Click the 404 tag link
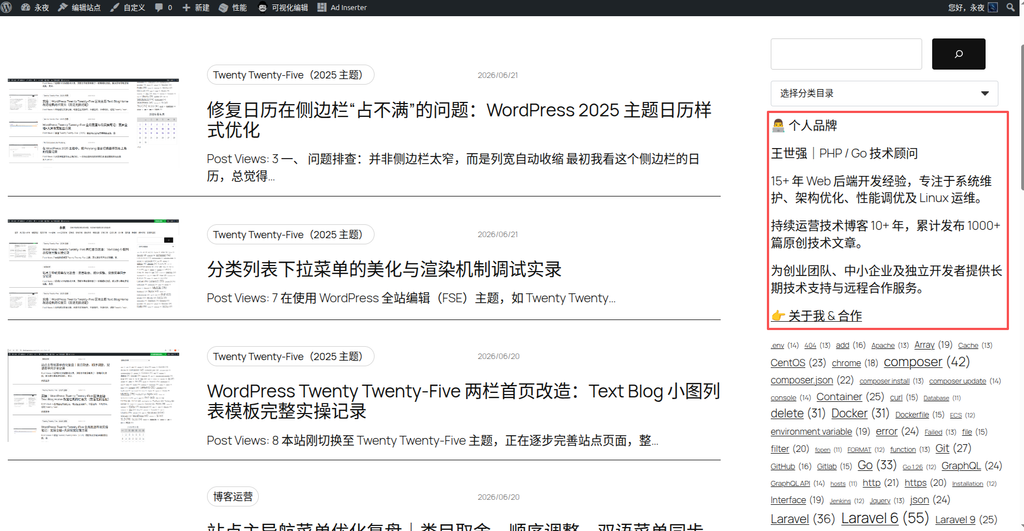Viewport: 1024px width, 531px height. pyautogui.click(x=810, y=346)
